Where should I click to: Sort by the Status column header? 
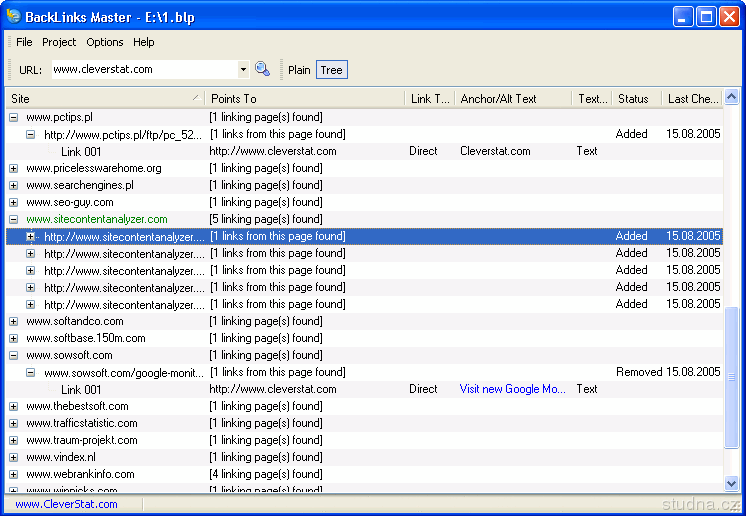coord(633,99)
